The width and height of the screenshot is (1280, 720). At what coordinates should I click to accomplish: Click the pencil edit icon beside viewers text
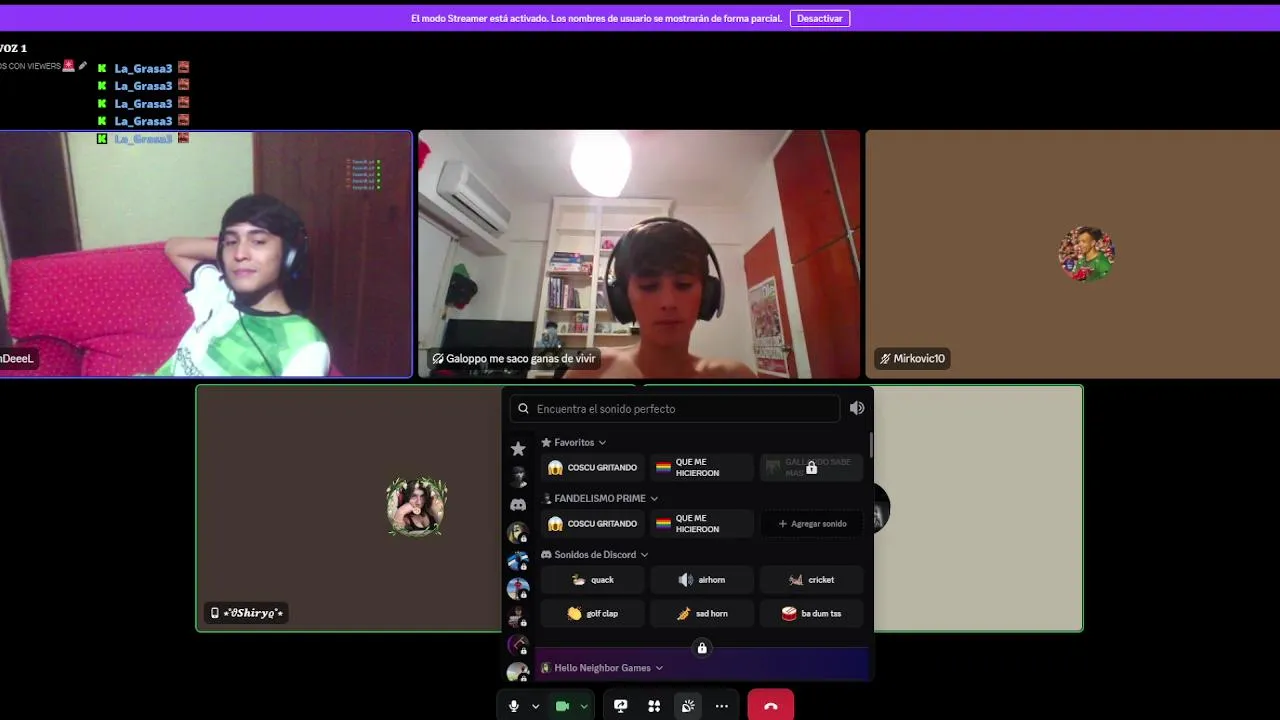[83, 66]
